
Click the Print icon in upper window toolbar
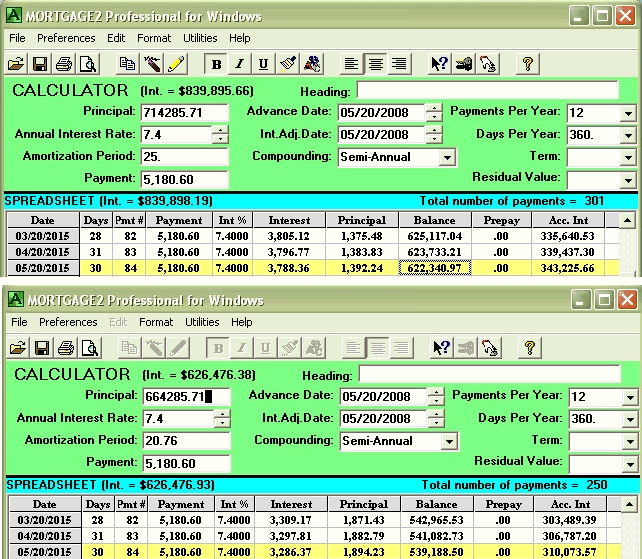[64, 64]
